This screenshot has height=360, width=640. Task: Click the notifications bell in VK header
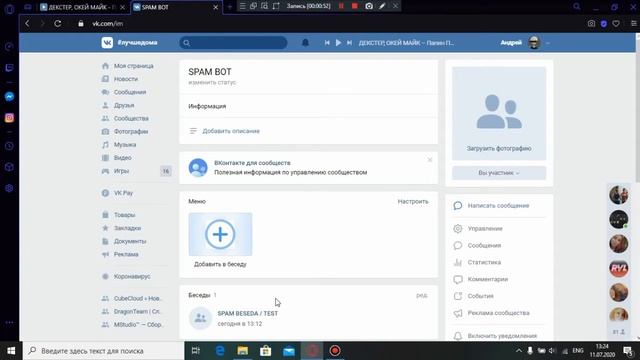305,42
